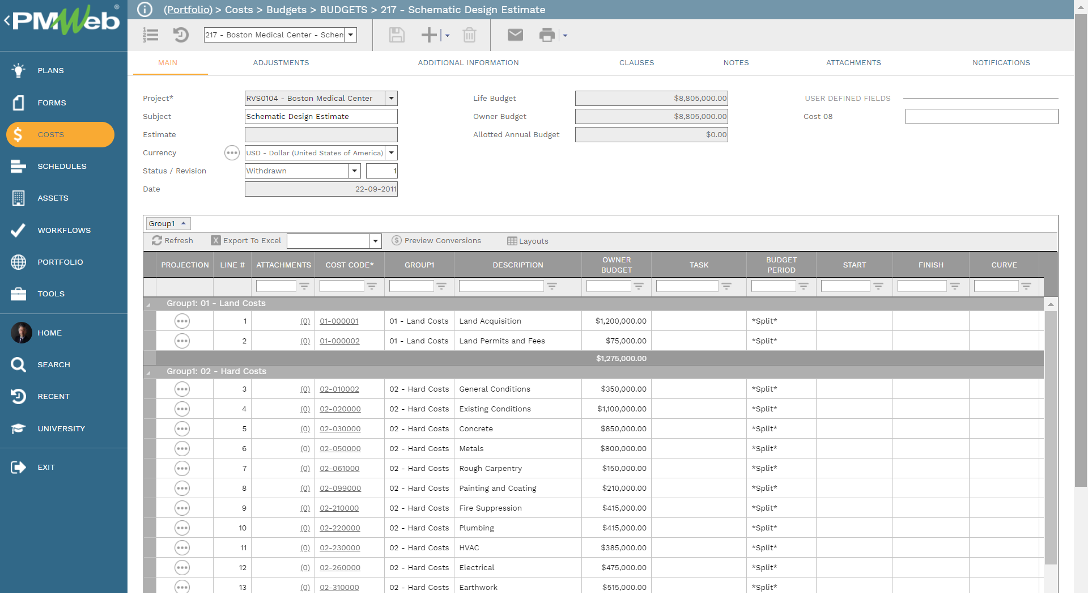The image size is (1089, 593).
Task: Open the Currency dropdown
Action: tap(392, 153)
